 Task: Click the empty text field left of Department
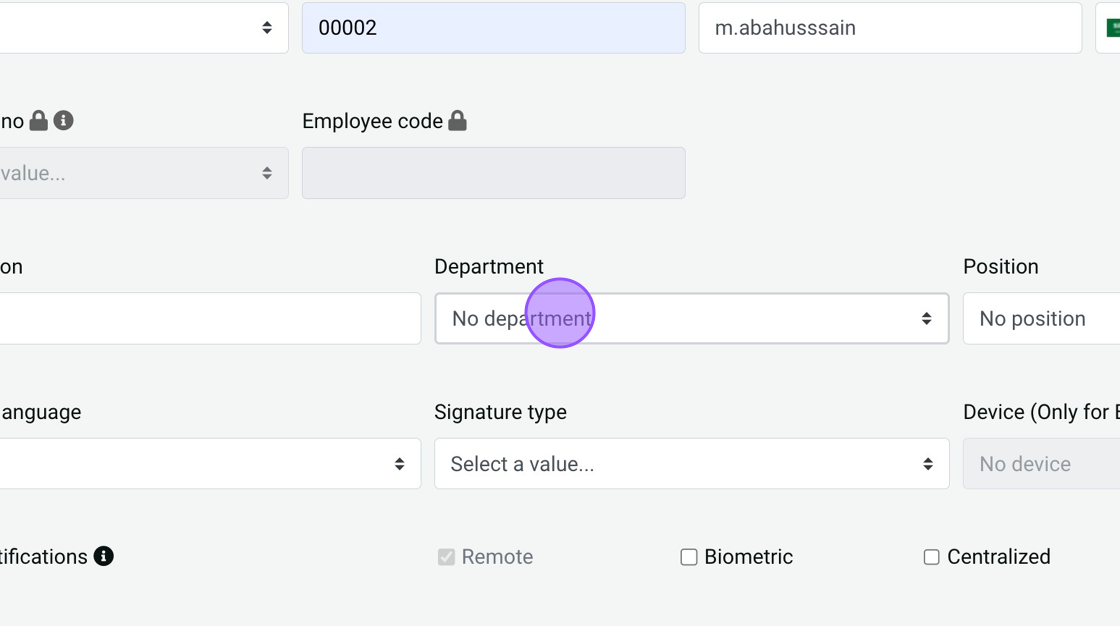210,318
